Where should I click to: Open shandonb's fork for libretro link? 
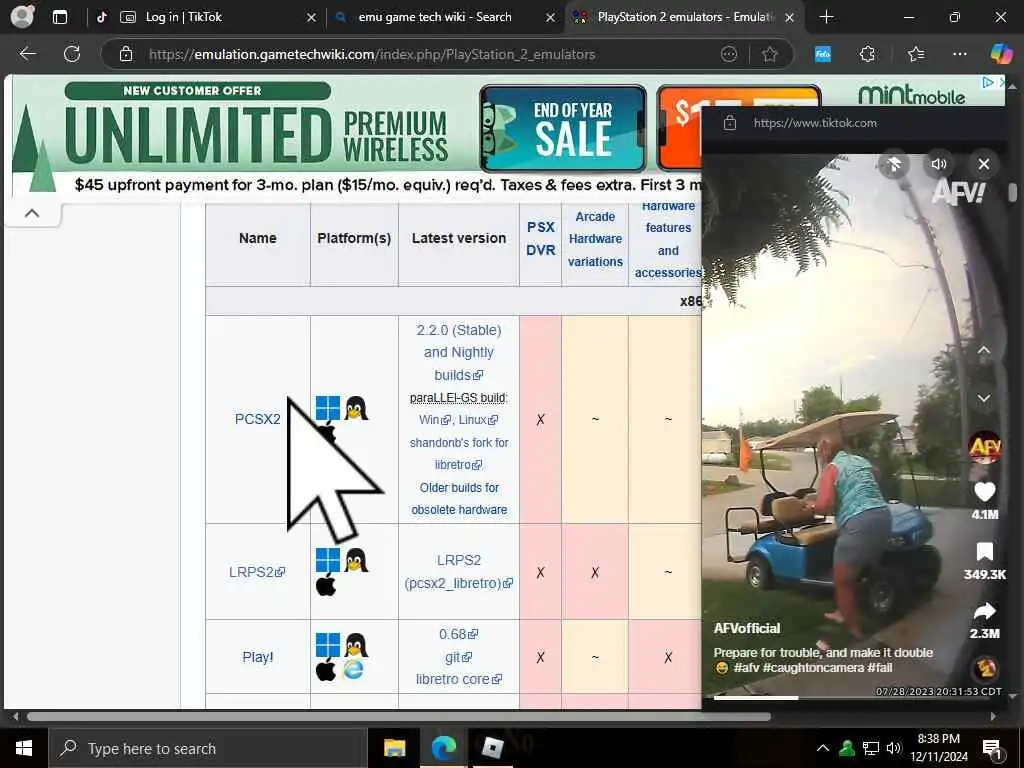coord(458,453)
